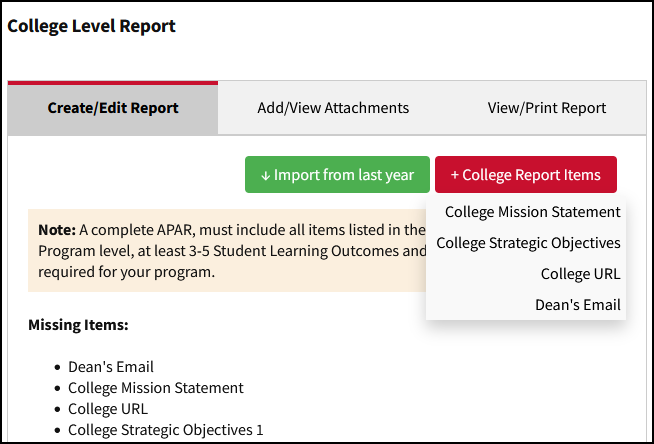Click the Missing Items heading
This screenshot has width=654, height=444.
[78, 325]
